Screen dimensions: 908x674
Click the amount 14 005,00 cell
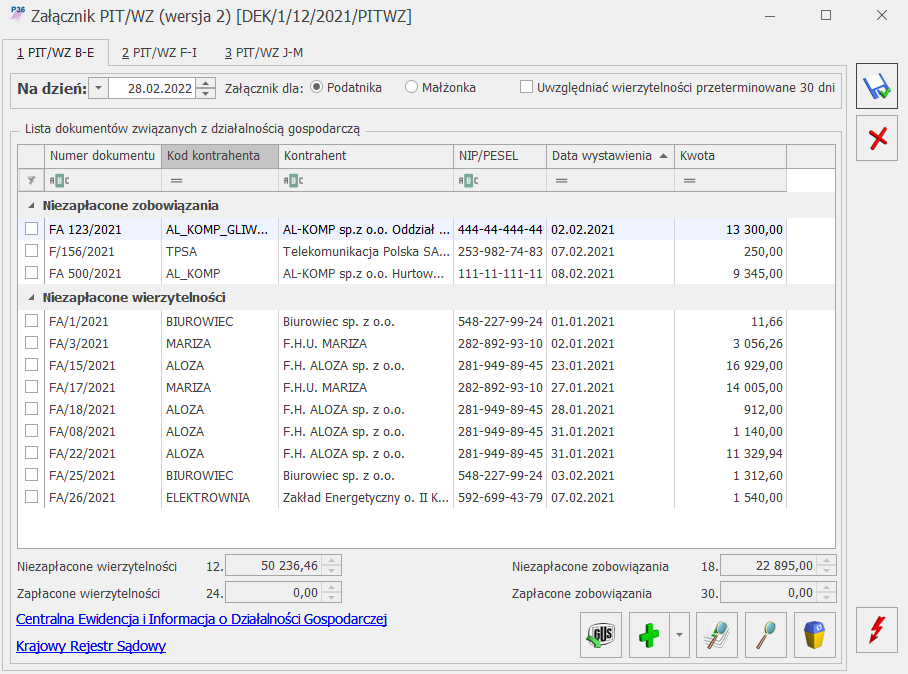[730, 387]
